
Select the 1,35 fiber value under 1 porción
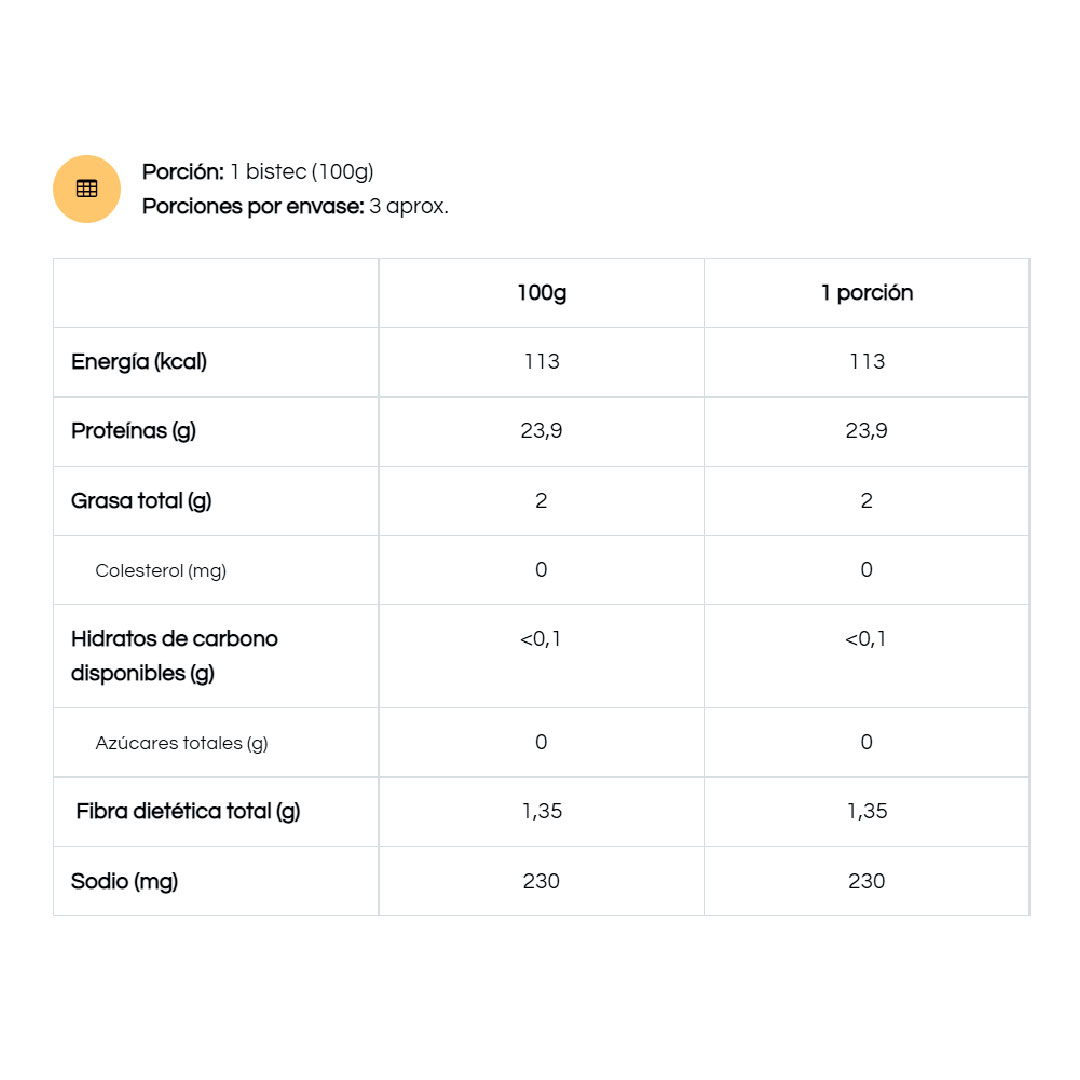867,811
